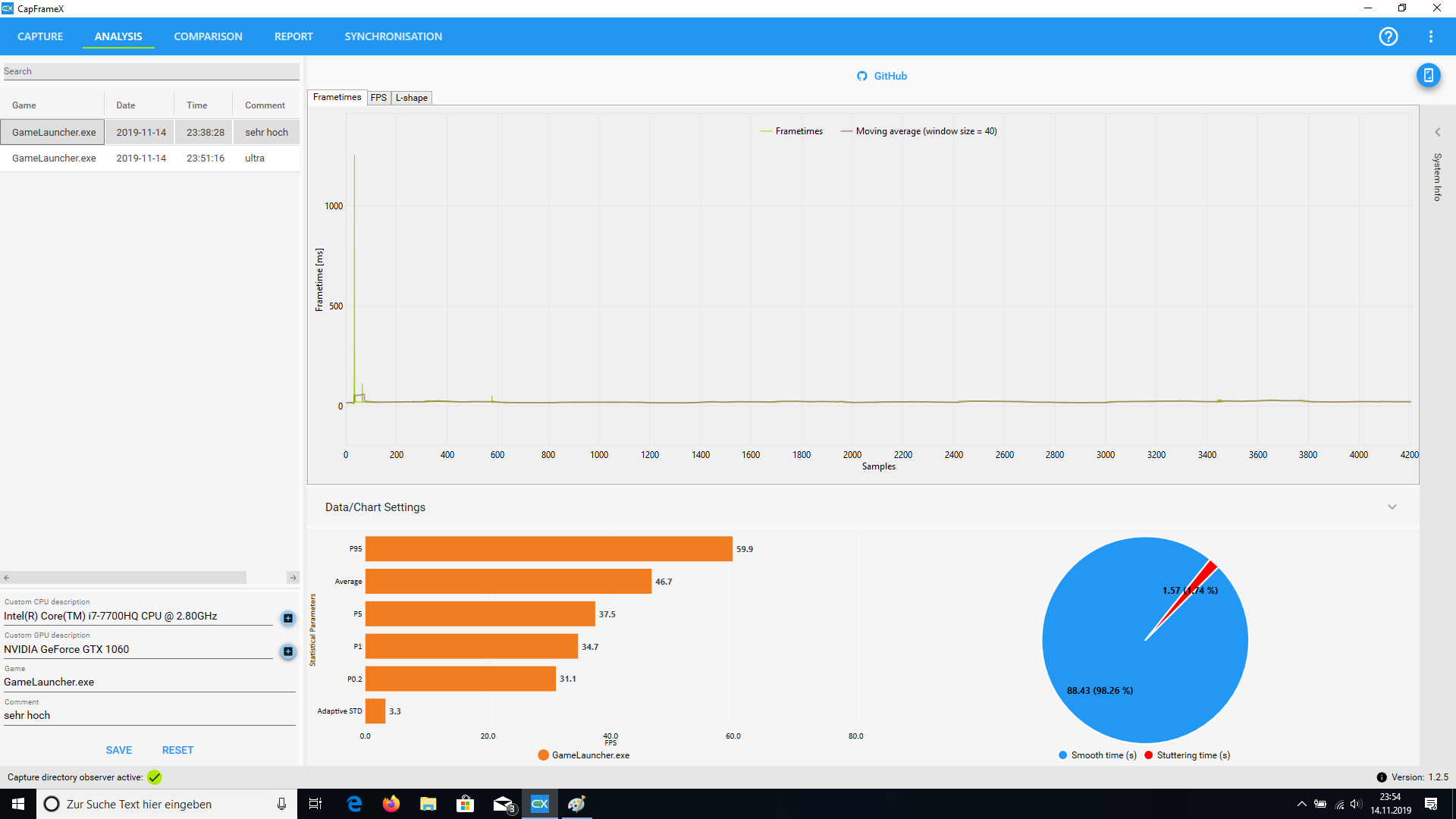Click the plus icon beside CPU description
The width and height of the screenshot is (1456, 819).
point(288,618)
